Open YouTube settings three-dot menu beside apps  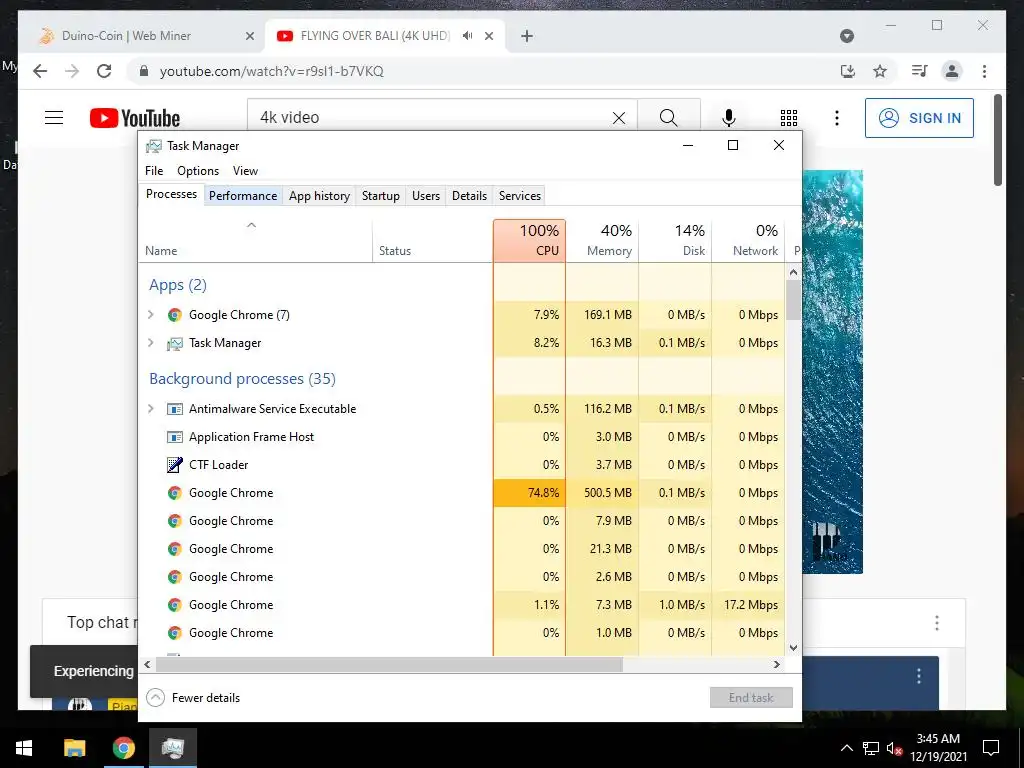coord(837,118)
